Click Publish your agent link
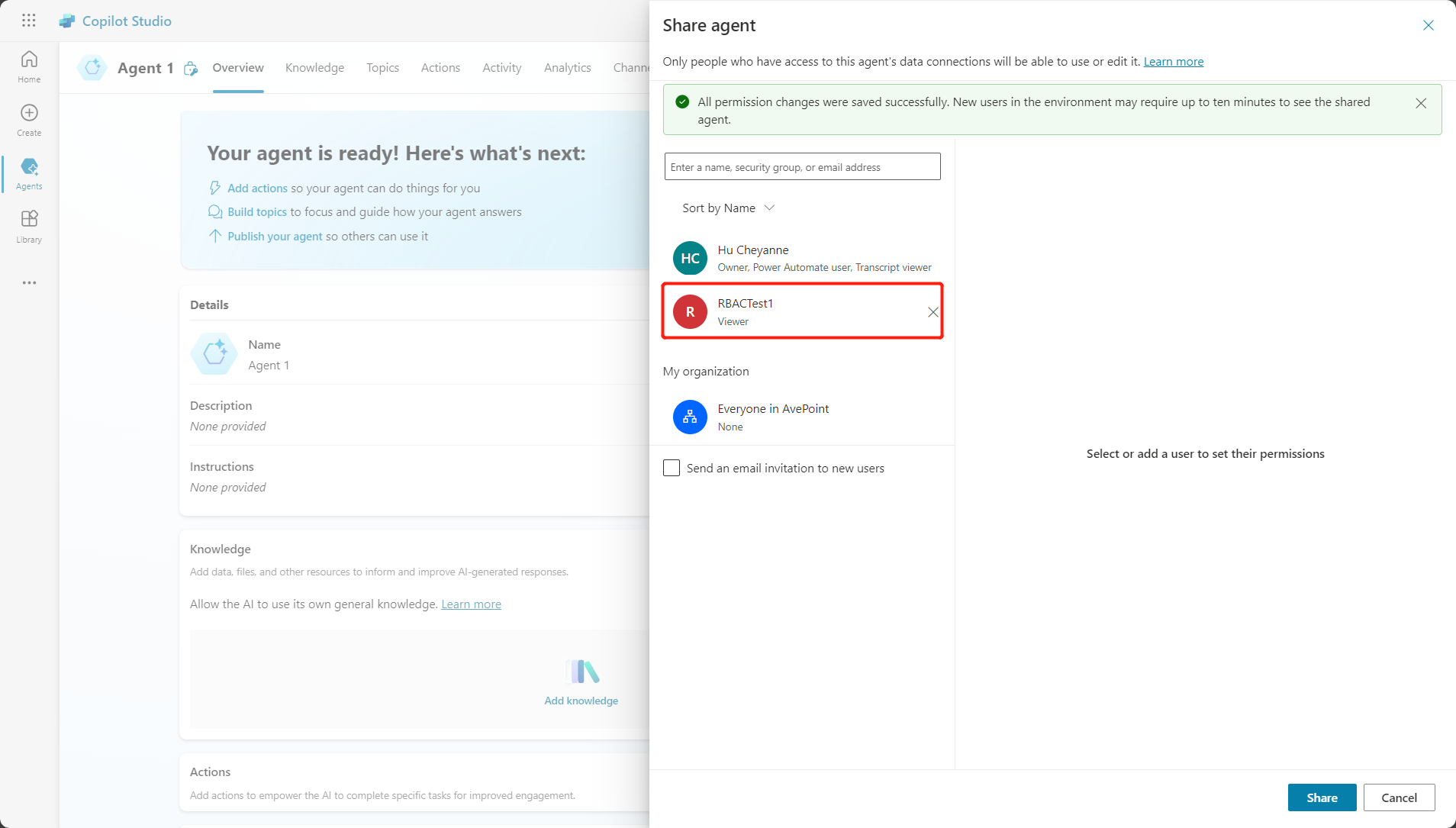The image size is (1456, 828). point(275,236)
